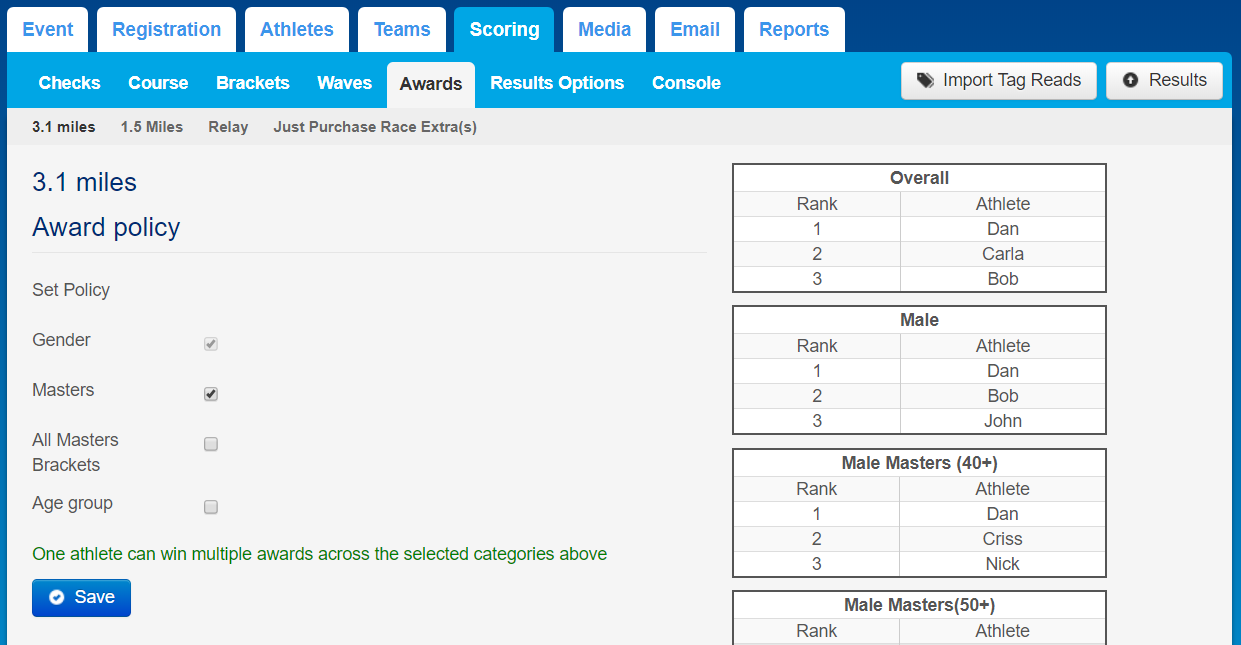Click the Male table header

[x=920, y=320]
